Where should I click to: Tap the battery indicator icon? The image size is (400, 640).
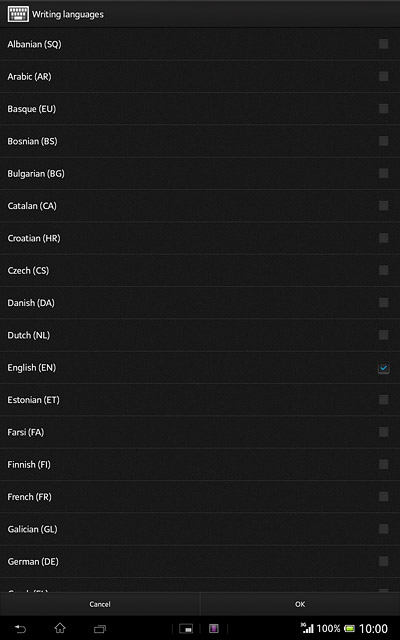(349, 629)
